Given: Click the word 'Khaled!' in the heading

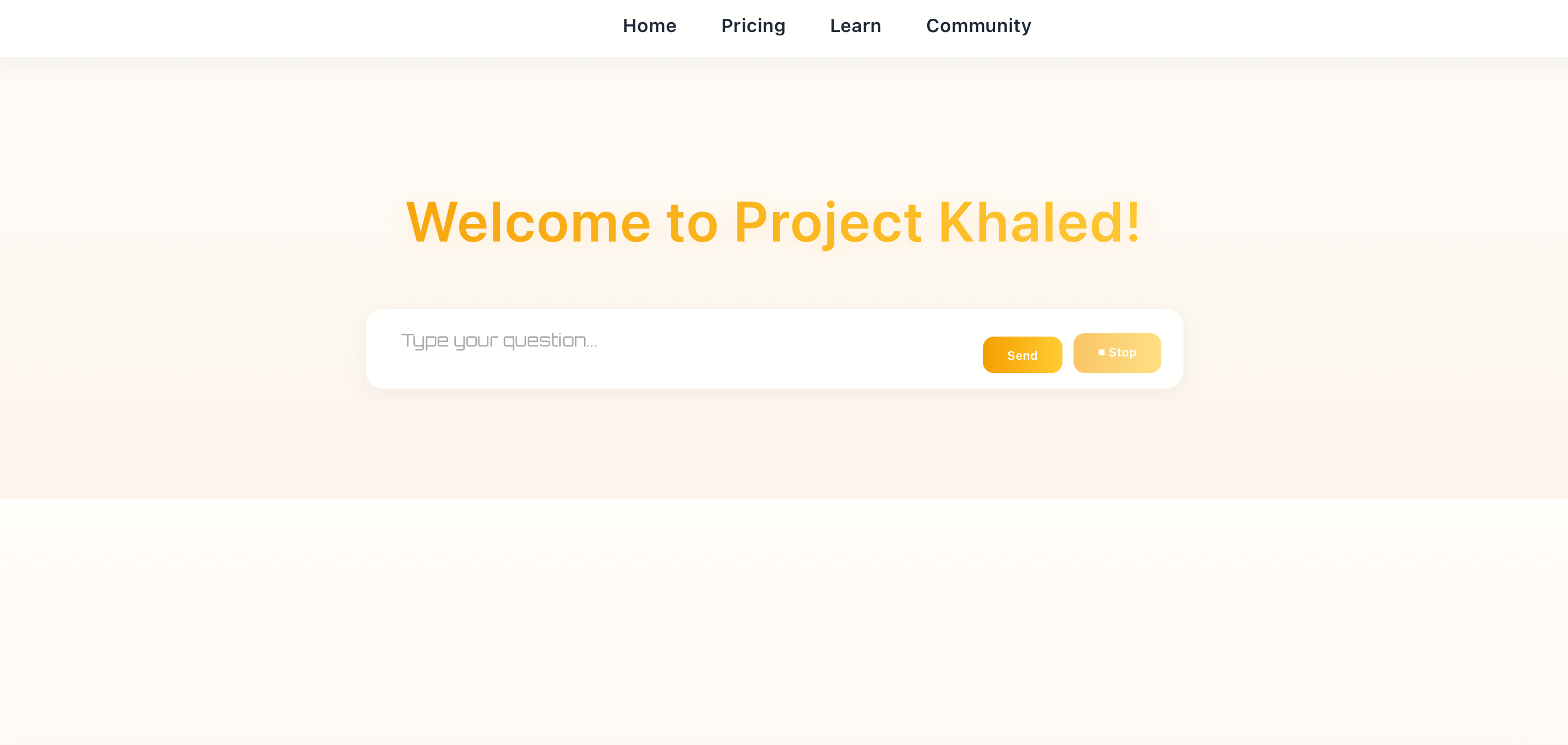Looking at the screenshot, I should 1039,223.
